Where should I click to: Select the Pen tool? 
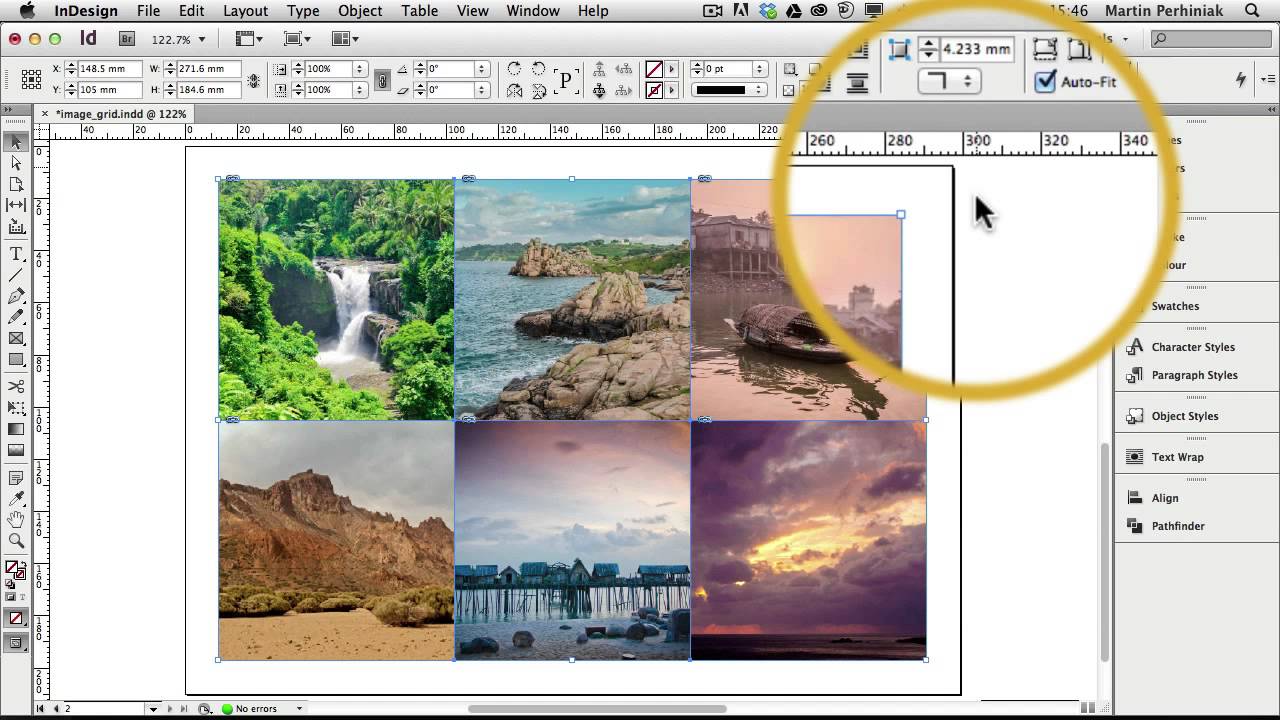(16, 296)
